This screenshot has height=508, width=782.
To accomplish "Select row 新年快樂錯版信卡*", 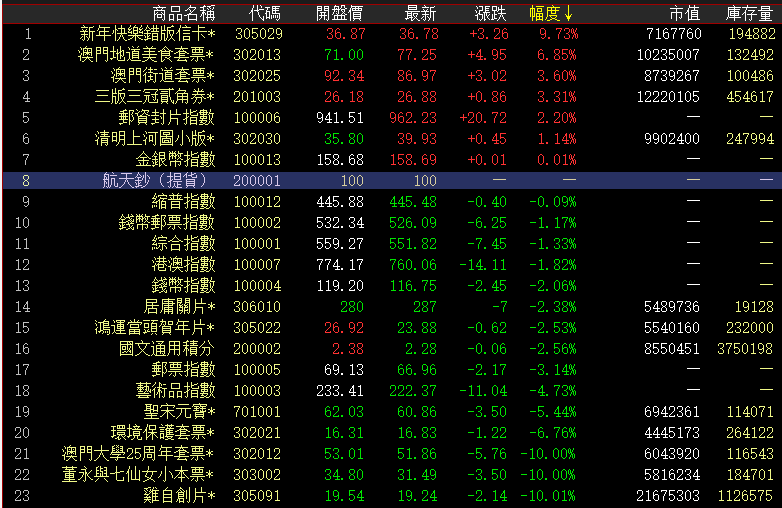I will [392, 34].
